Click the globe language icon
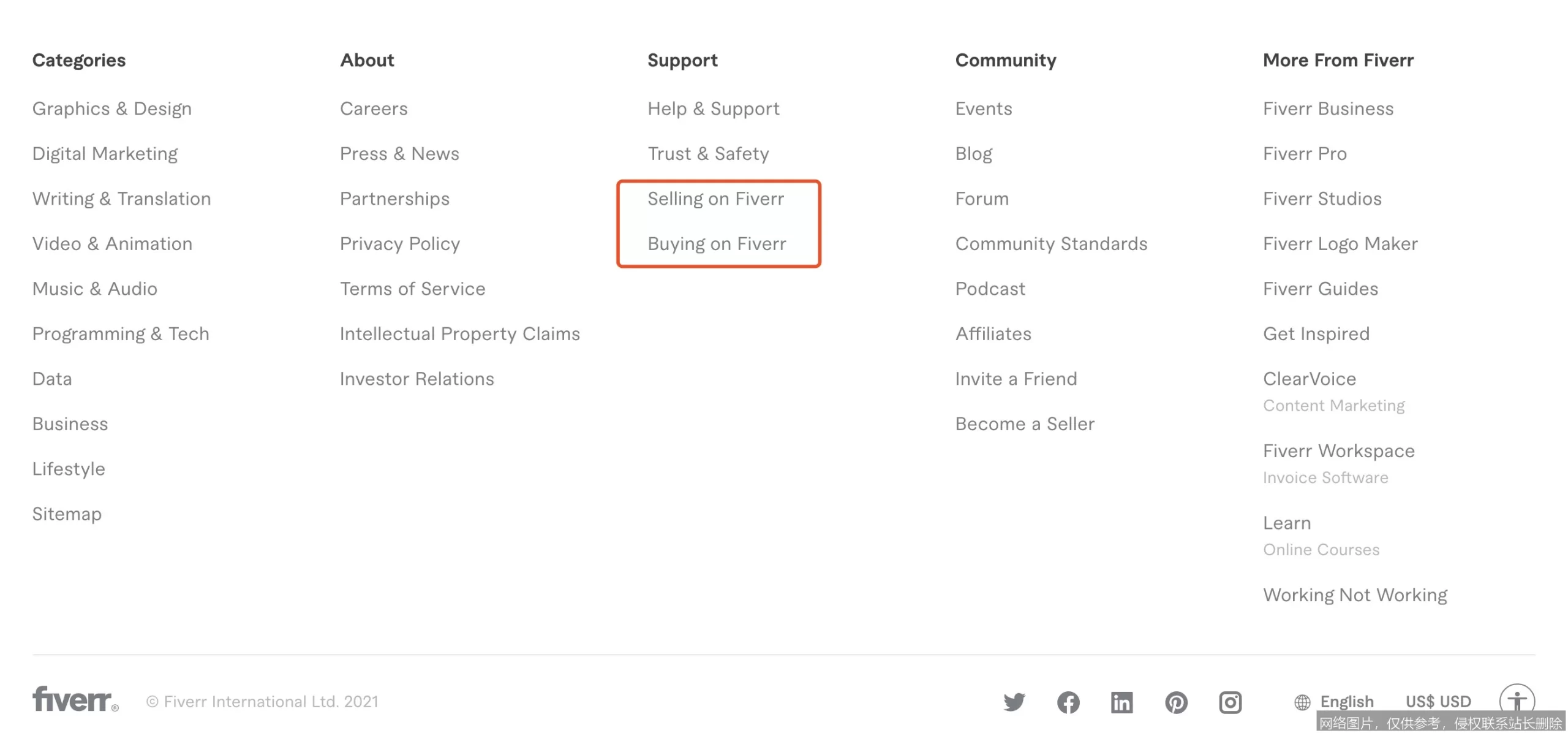Image resolution: width=1568 pixels, height=733 pixels. pyautogui.click(x=1302, y=702)
